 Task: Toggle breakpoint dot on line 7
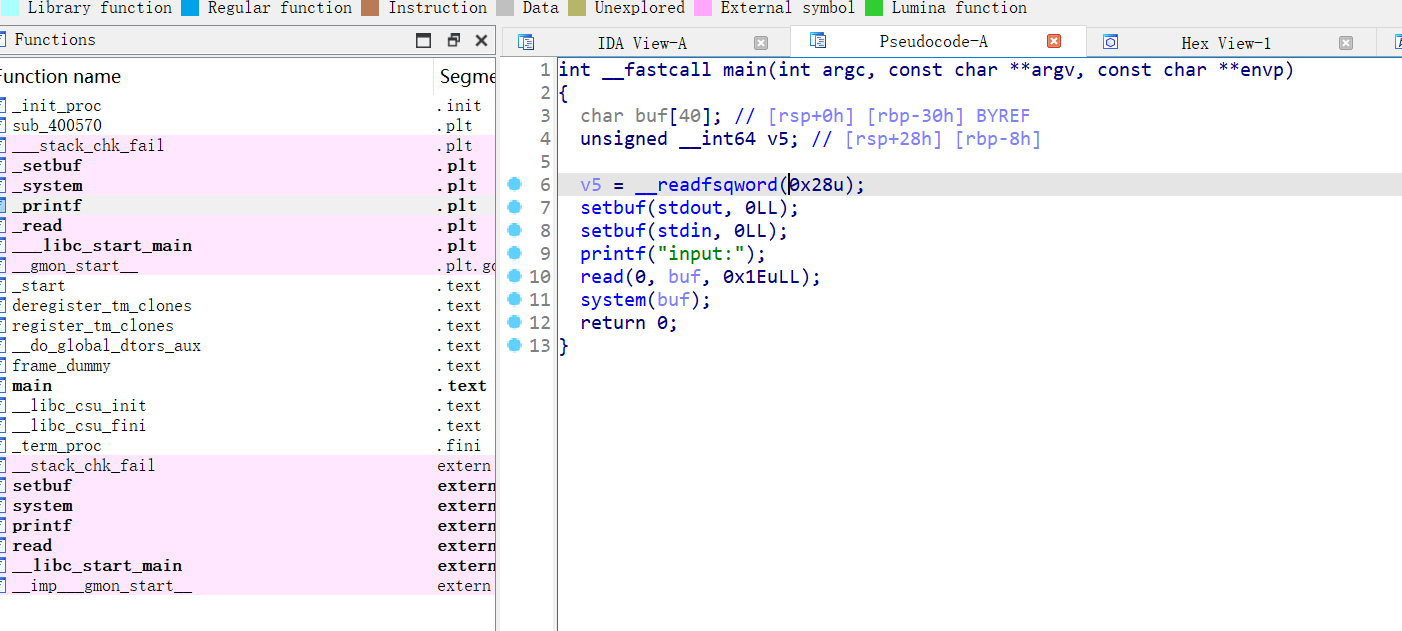tap(514, 207)
